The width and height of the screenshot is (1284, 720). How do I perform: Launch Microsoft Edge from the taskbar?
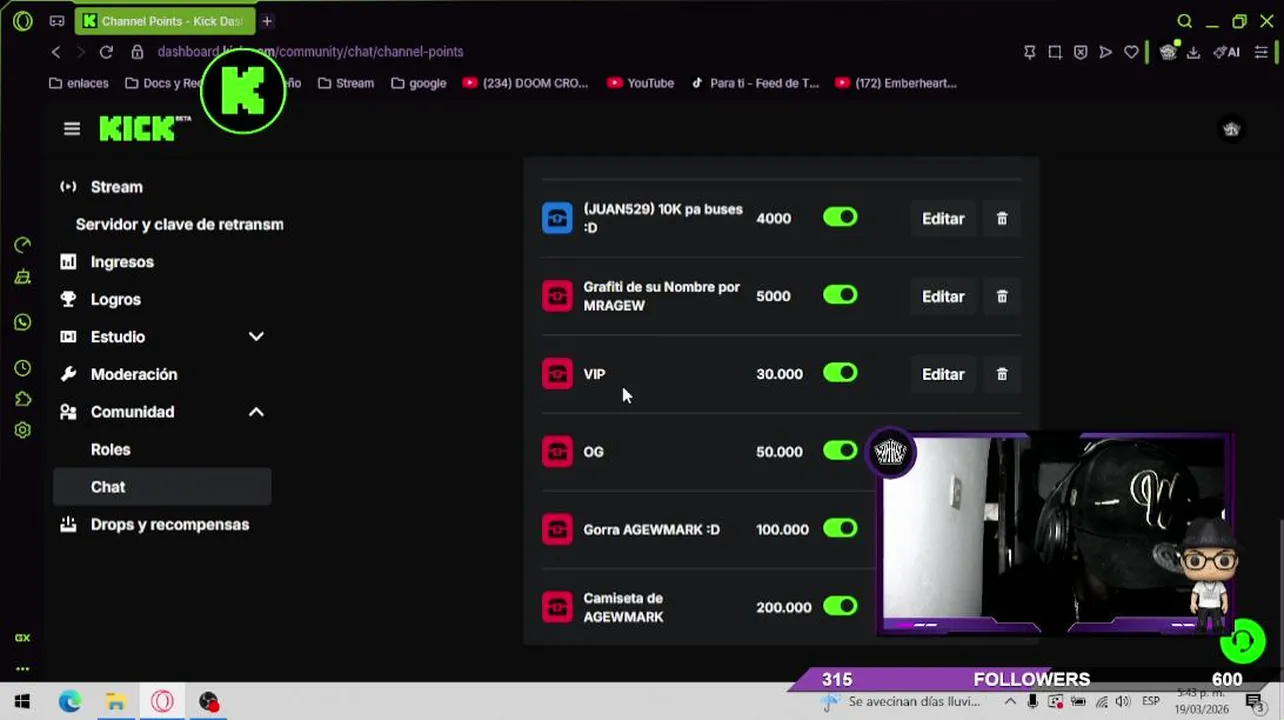tap(69, 702)
